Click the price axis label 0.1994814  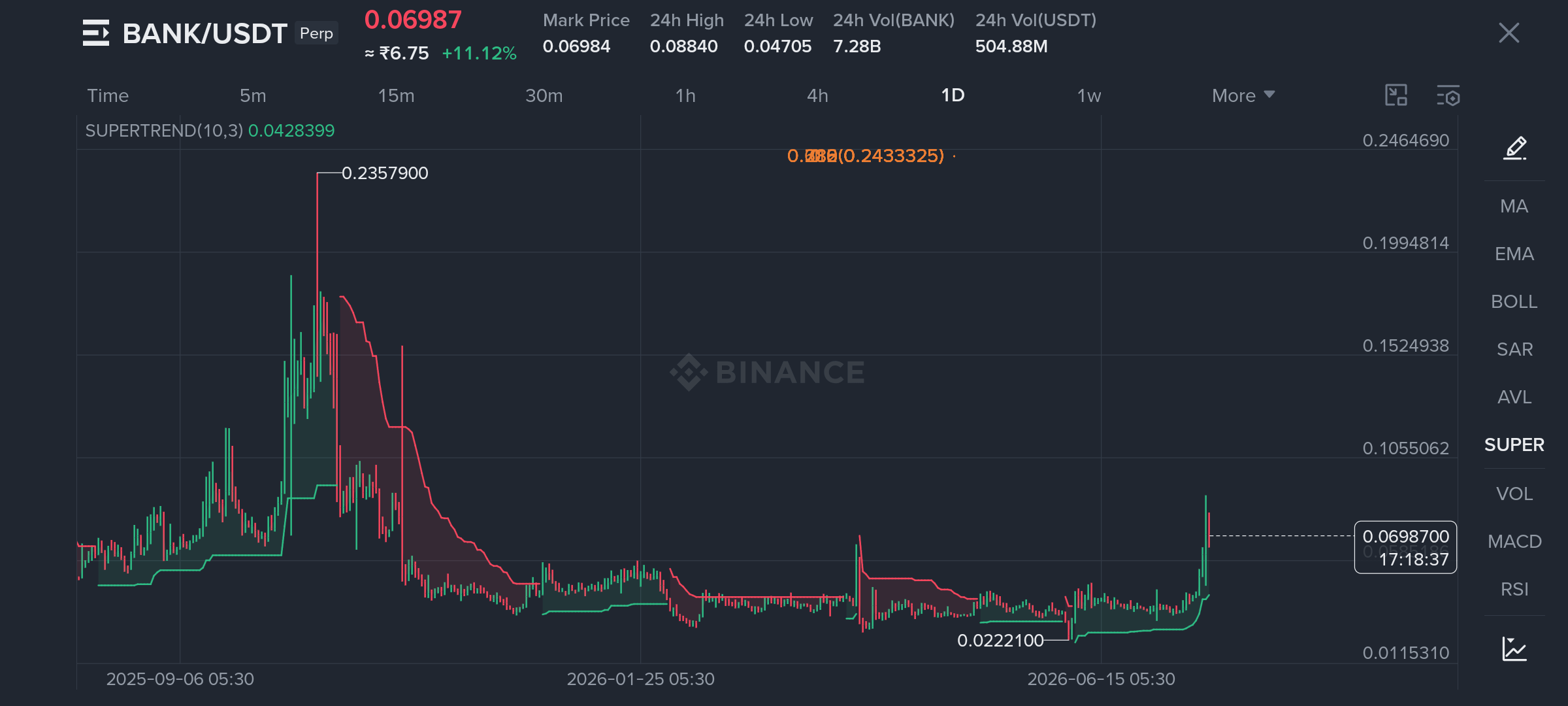point(1405,243)
